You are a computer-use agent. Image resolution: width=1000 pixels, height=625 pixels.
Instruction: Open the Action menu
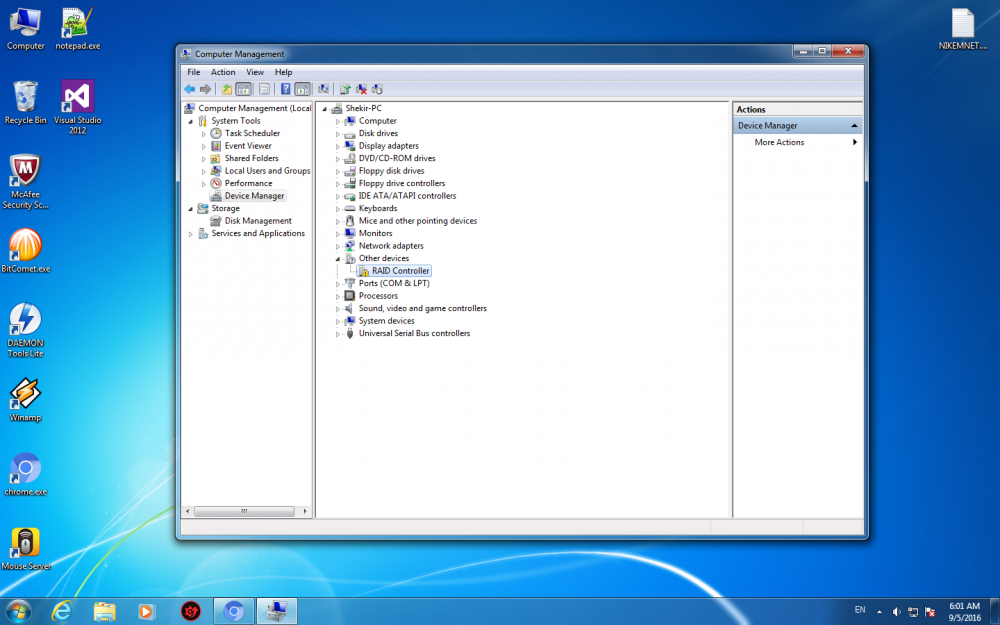(x=223, y=72)
